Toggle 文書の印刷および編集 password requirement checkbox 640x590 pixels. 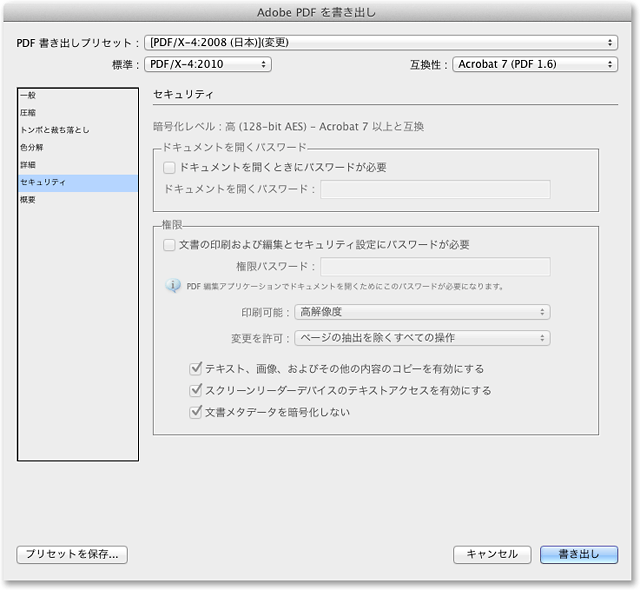(170, 244)
